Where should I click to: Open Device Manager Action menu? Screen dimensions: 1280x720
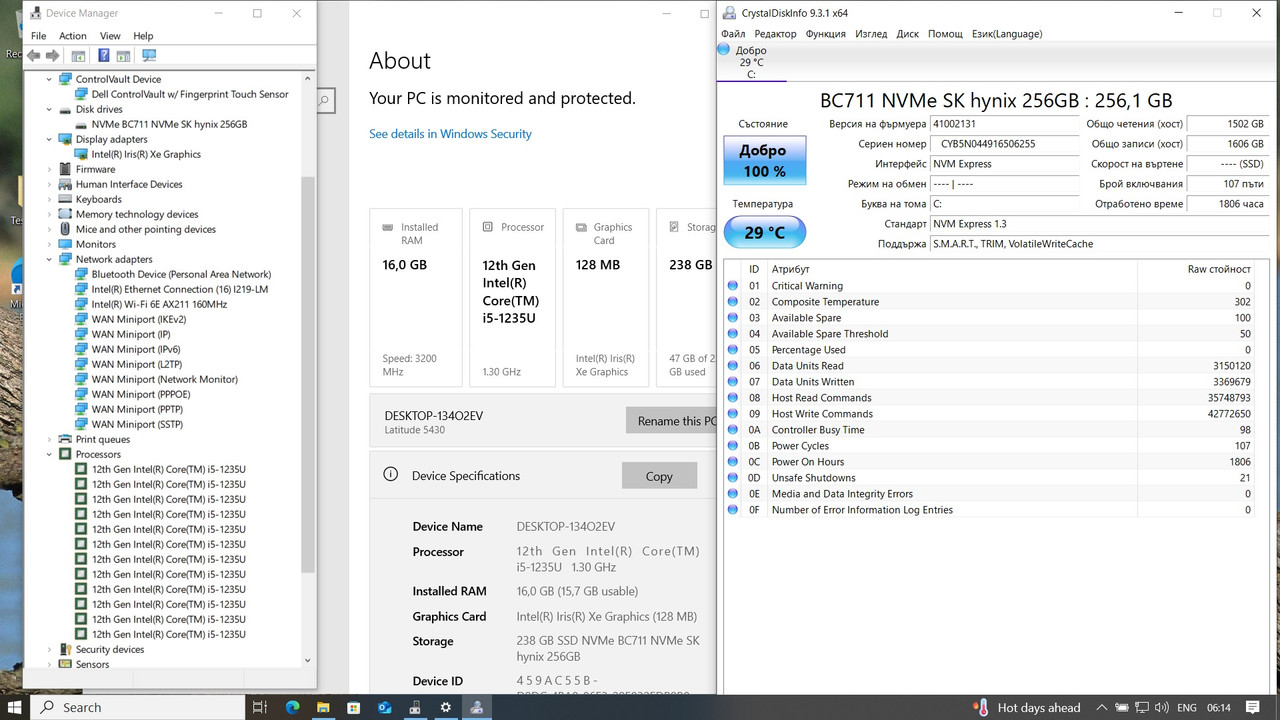pyautogui.click(x=72, y=36)
